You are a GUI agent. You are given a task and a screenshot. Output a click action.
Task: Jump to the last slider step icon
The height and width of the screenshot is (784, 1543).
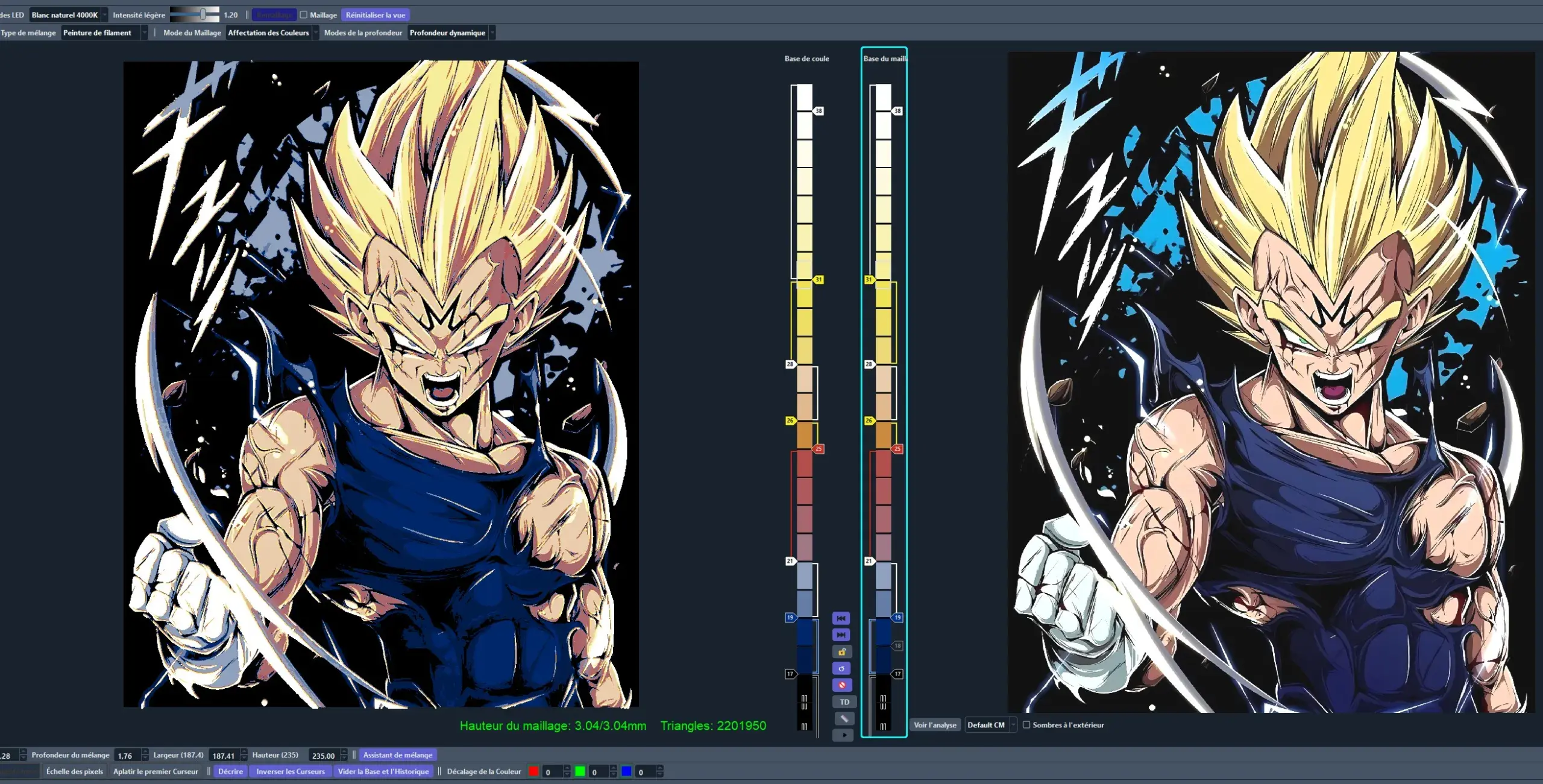pos(841,635)
